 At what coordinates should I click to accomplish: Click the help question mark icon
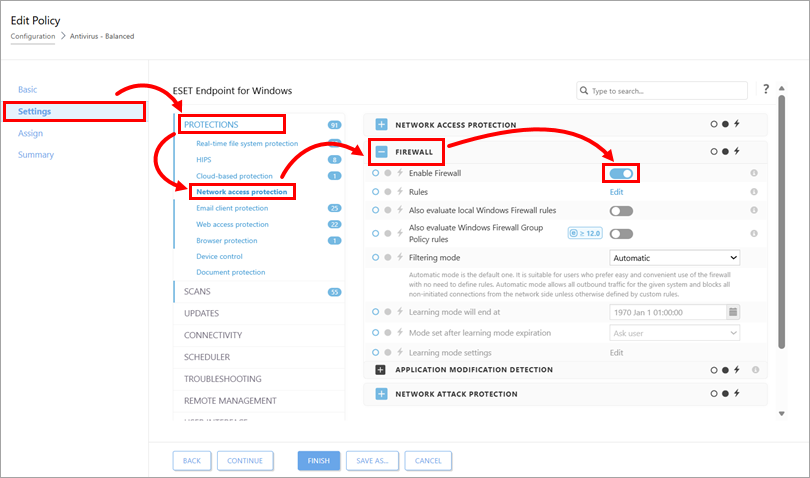(765, 90)
